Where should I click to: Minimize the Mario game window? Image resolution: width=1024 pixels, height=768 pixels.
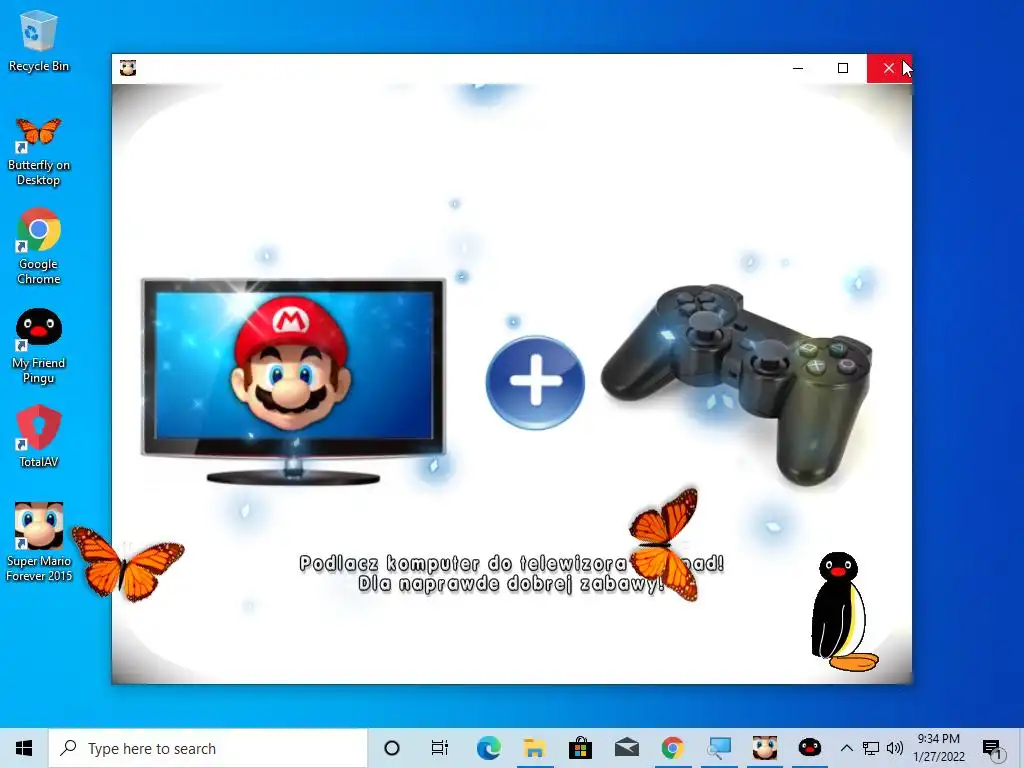coord(798,68)
